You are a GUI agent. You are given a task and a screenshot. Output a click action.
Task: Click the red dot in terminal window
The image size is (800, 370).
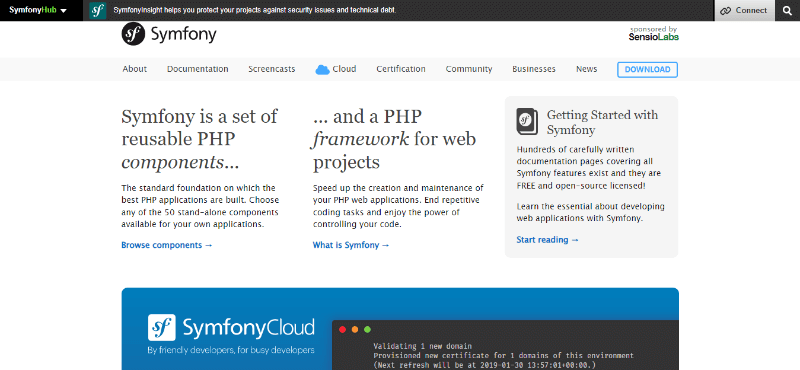point(342,330)
